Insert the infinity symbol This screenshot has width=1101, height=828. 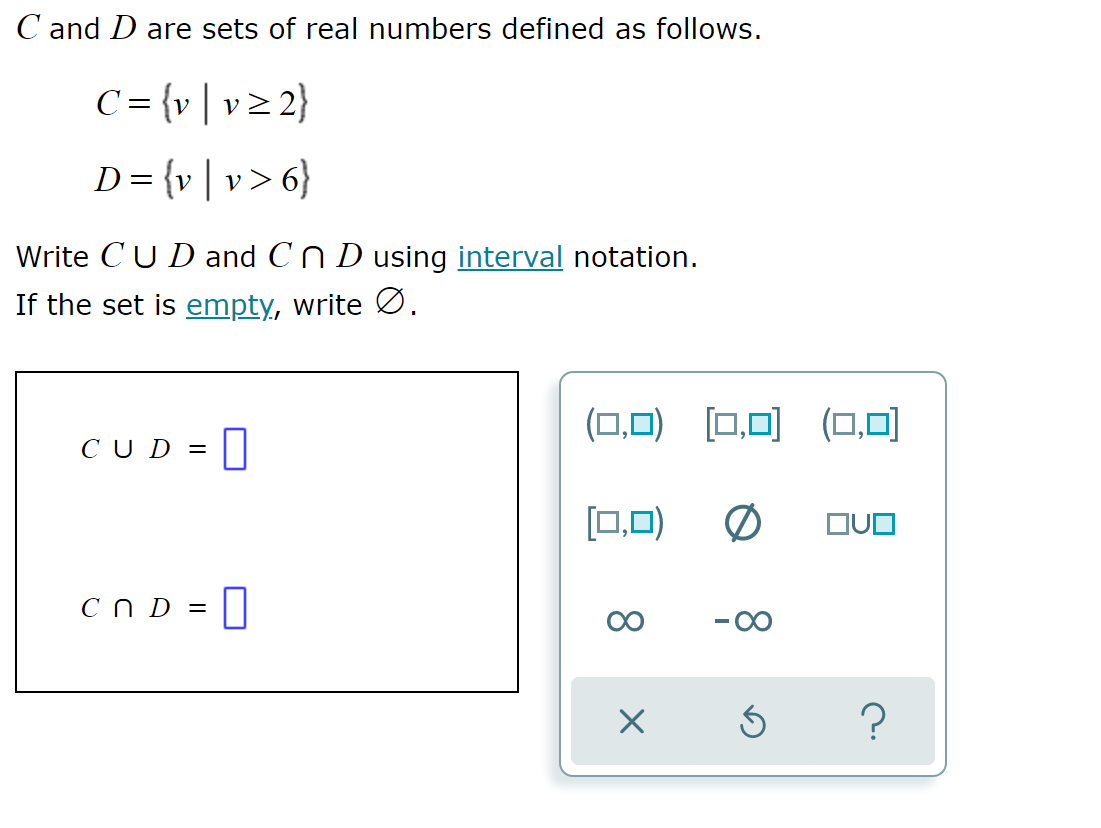(x=623, y=620)
